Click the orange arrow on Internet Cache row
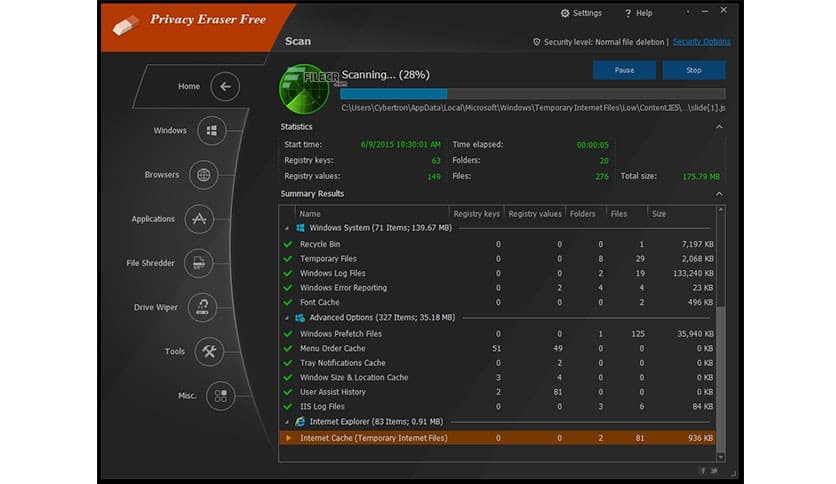Viewport: 836px width, 484px height. (x=288, y=438)
